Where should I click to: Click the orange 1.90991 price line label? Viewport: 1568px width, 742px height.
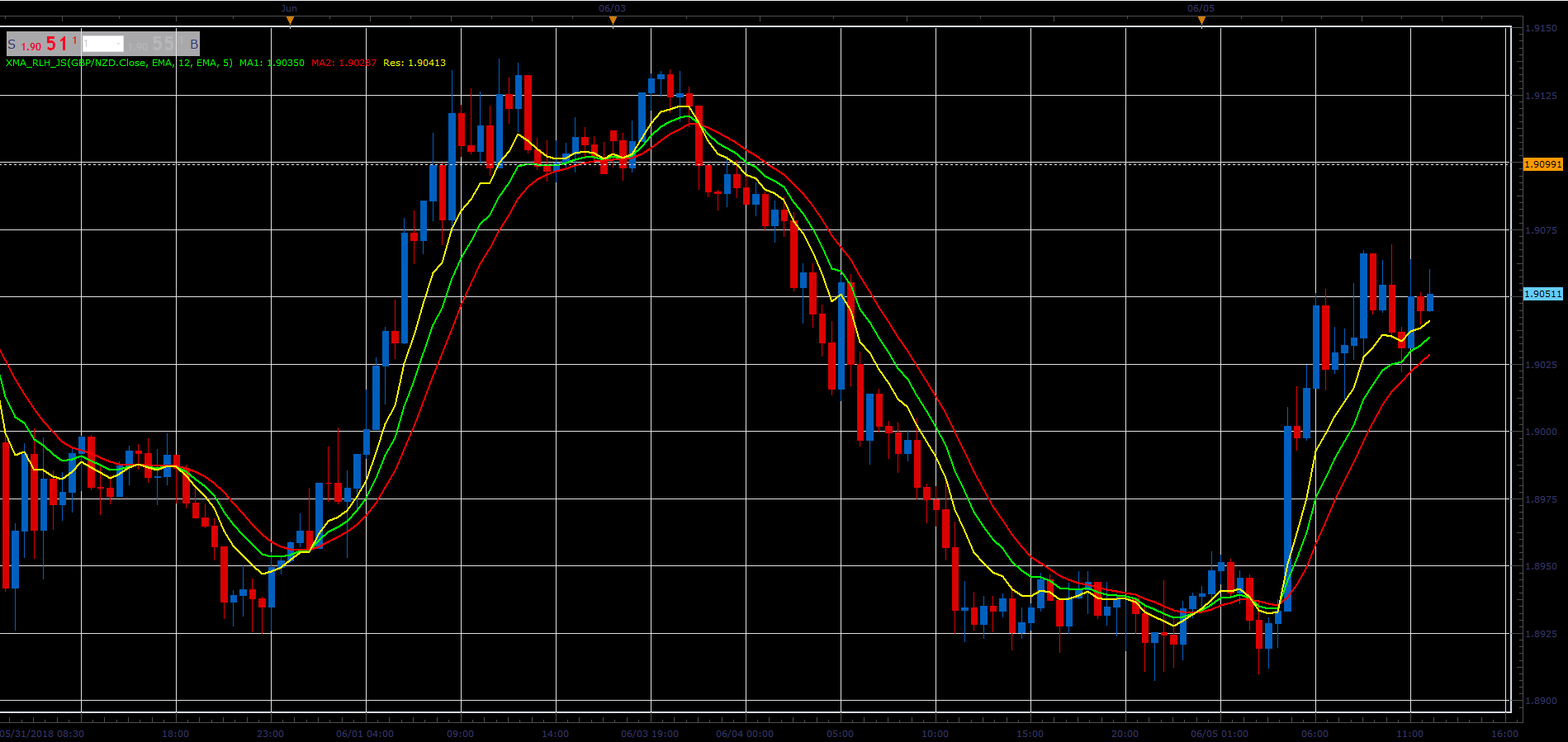pyautogui.click(x=1542, y=164)
